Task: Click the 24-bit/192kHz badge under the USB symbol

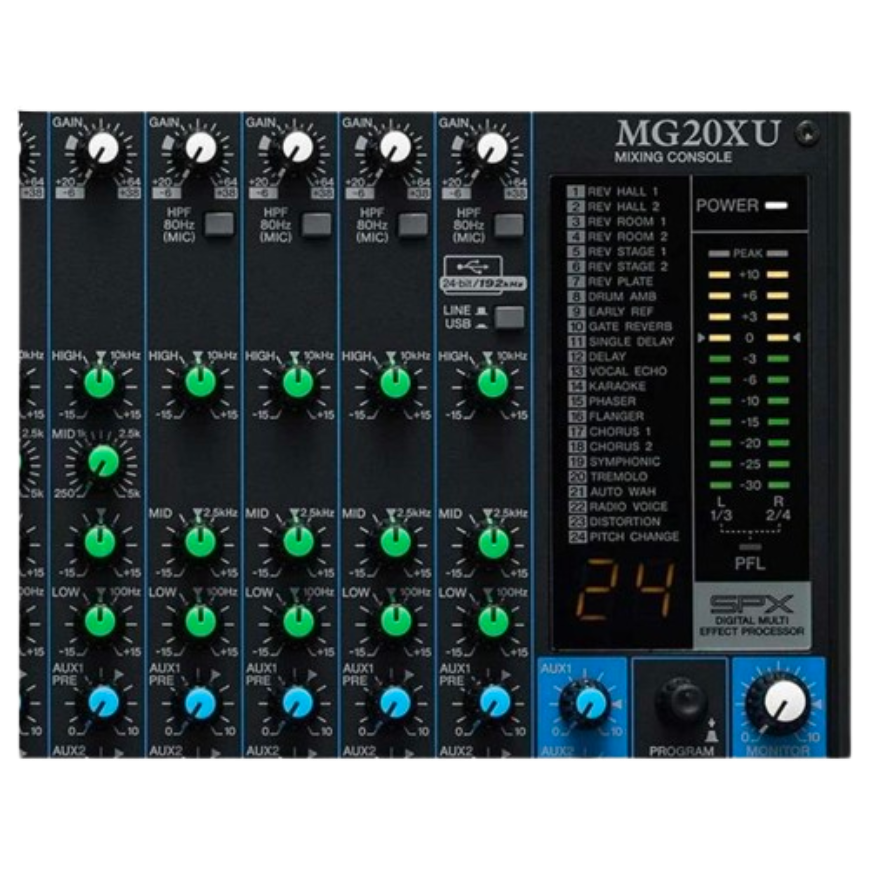Action: [483, 284]
